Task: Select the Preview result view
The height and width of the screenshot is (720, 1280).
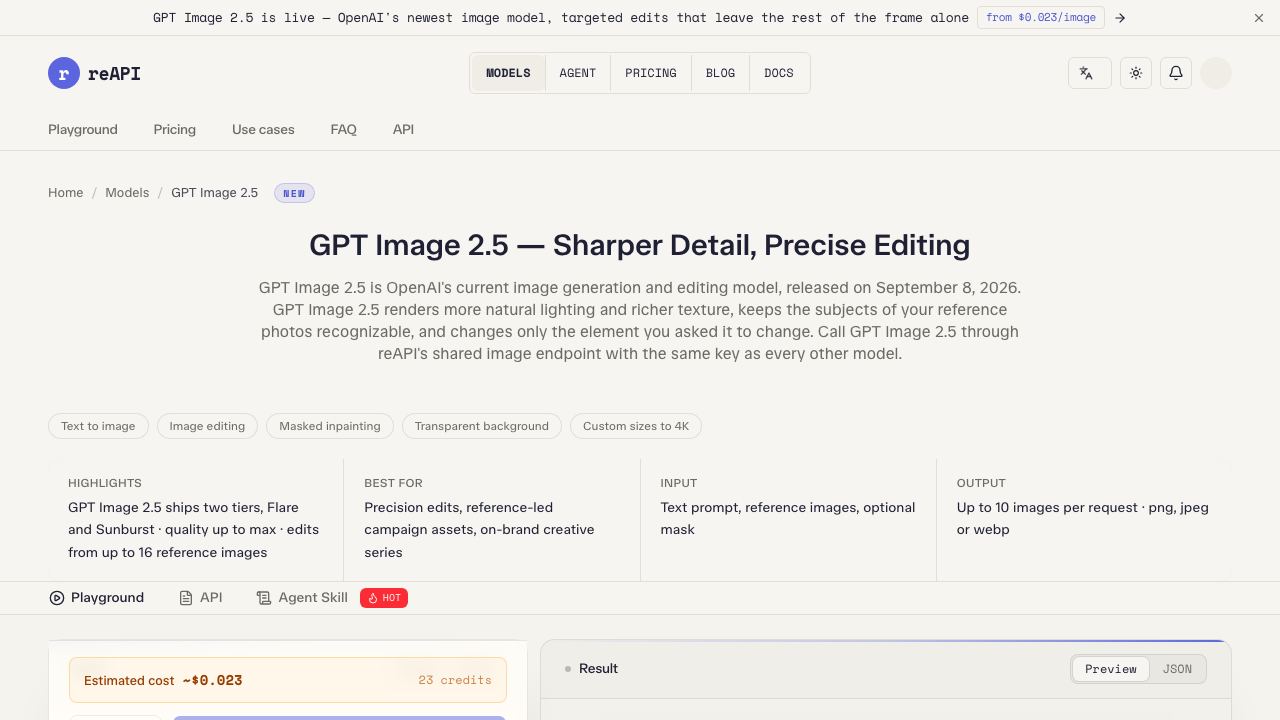Action: [1111, 669]
